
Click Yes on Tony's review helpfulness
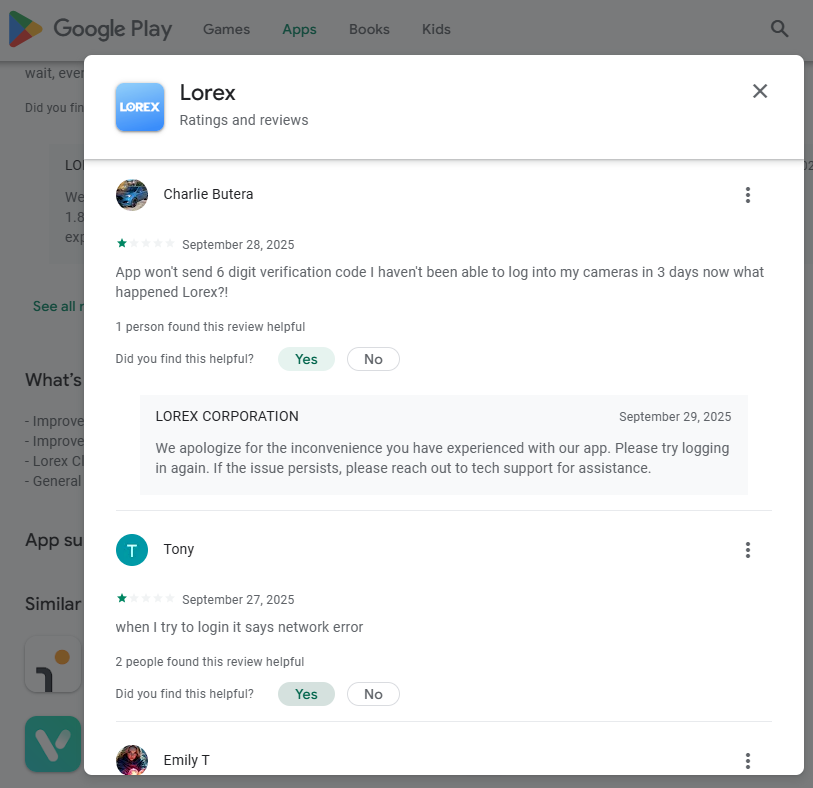click(306, 694)
